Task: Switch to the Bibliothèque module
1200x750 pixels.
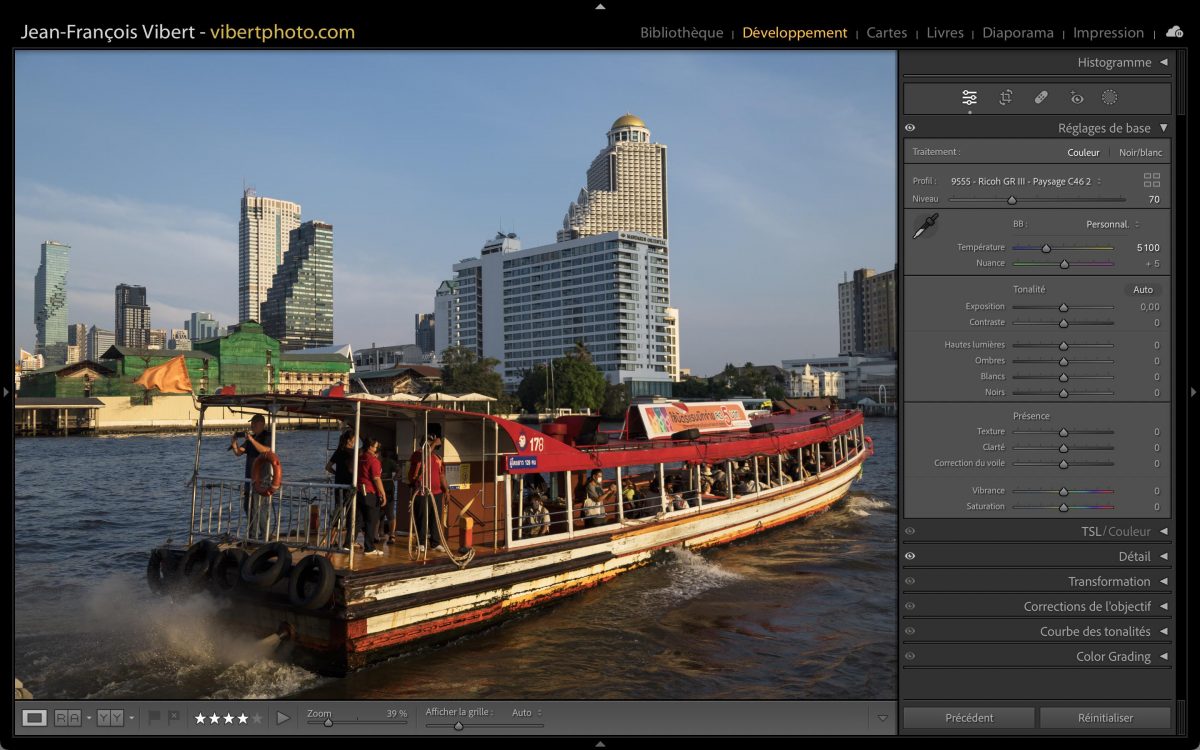Action: [x=681, y=33]
